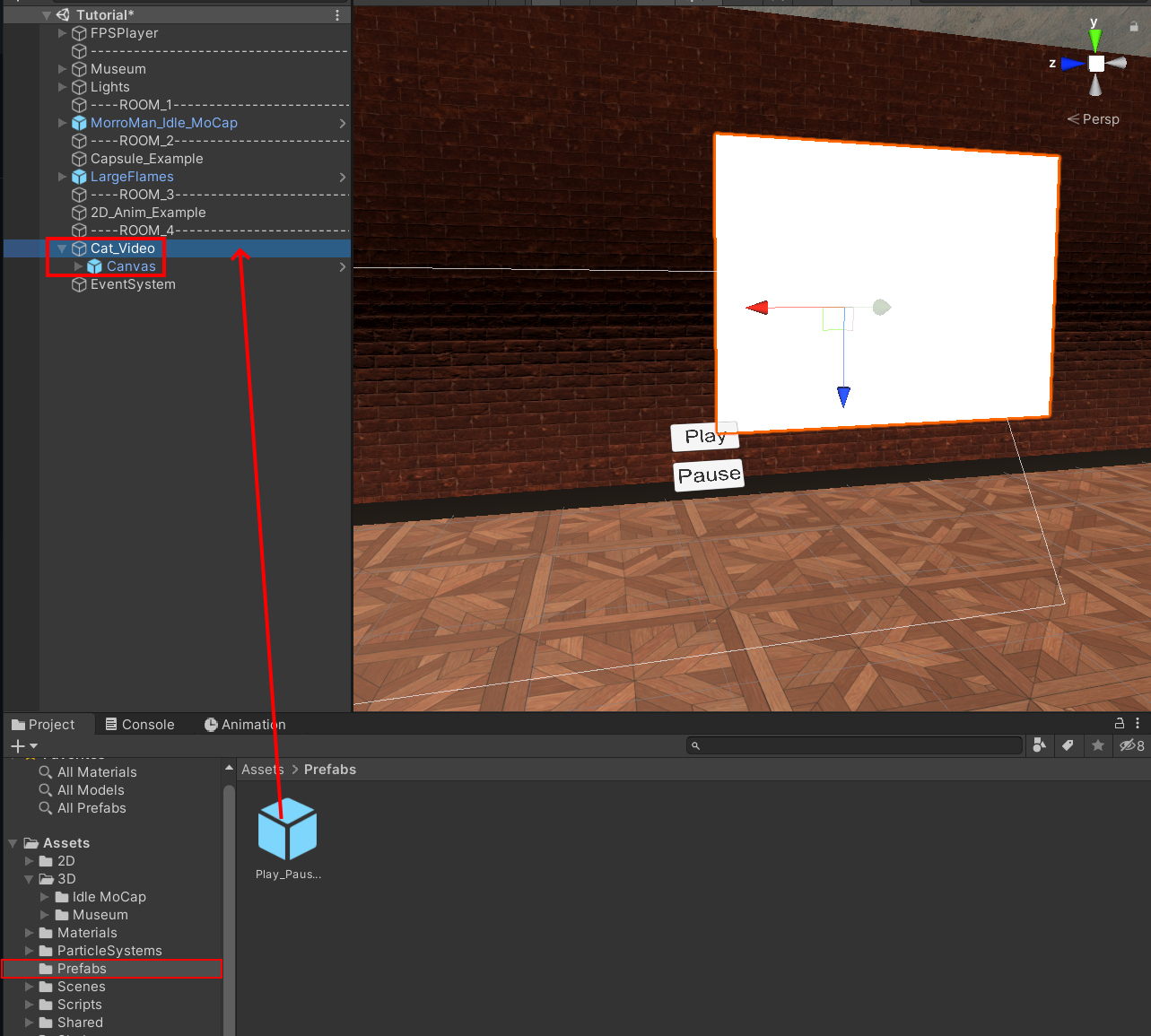Collapse the Cat_Video object
1151x1036 pixels.
point(62,248)
